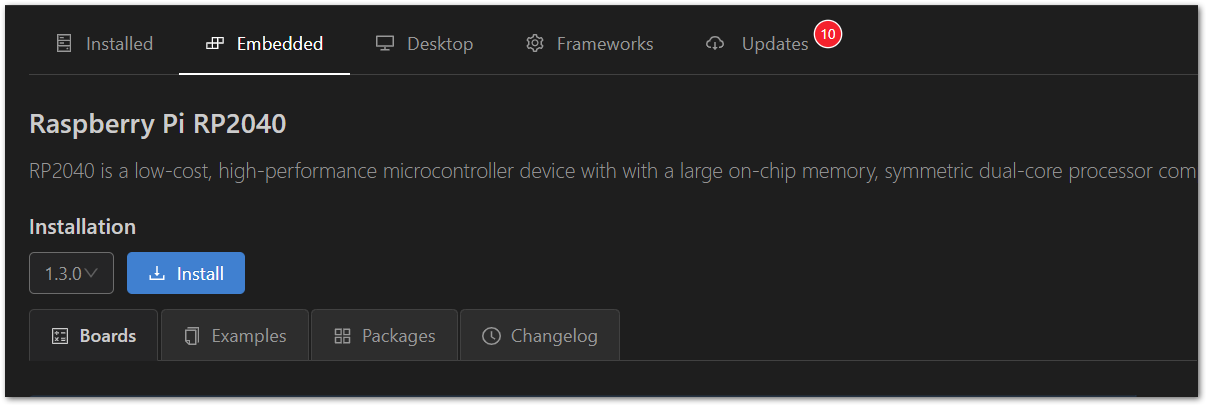Show the Packages tab
1207x406 pixels.
click(x=385, y=336)
